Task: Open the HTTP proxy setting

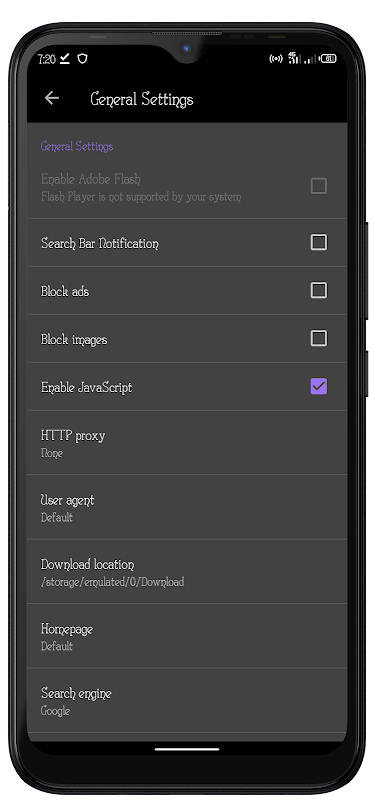Action: [x=187, y=443]
